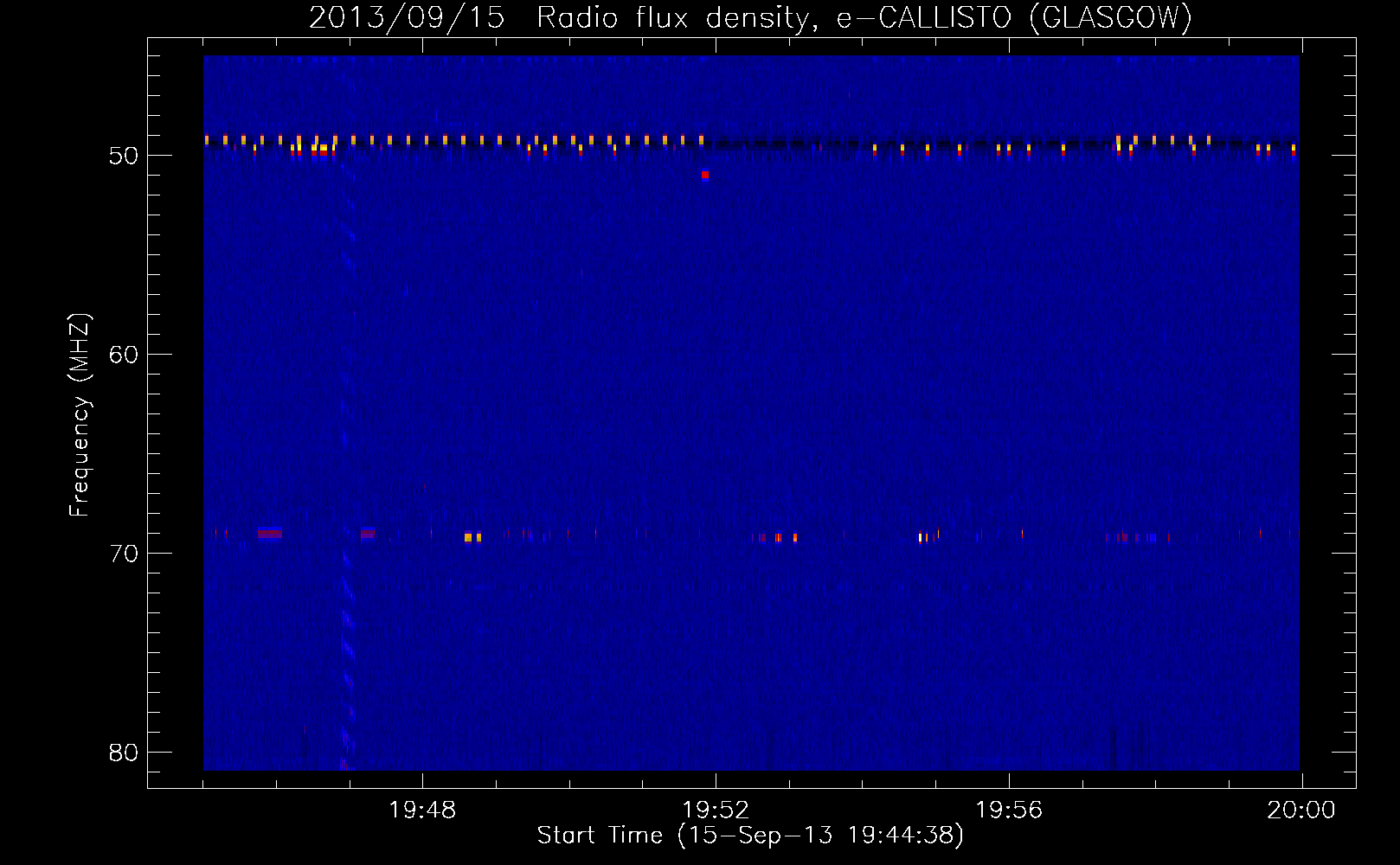Click the isolated red spot below 50 MHz near 19:52
The image size is (1400, 865).
[x=705, y=175]
